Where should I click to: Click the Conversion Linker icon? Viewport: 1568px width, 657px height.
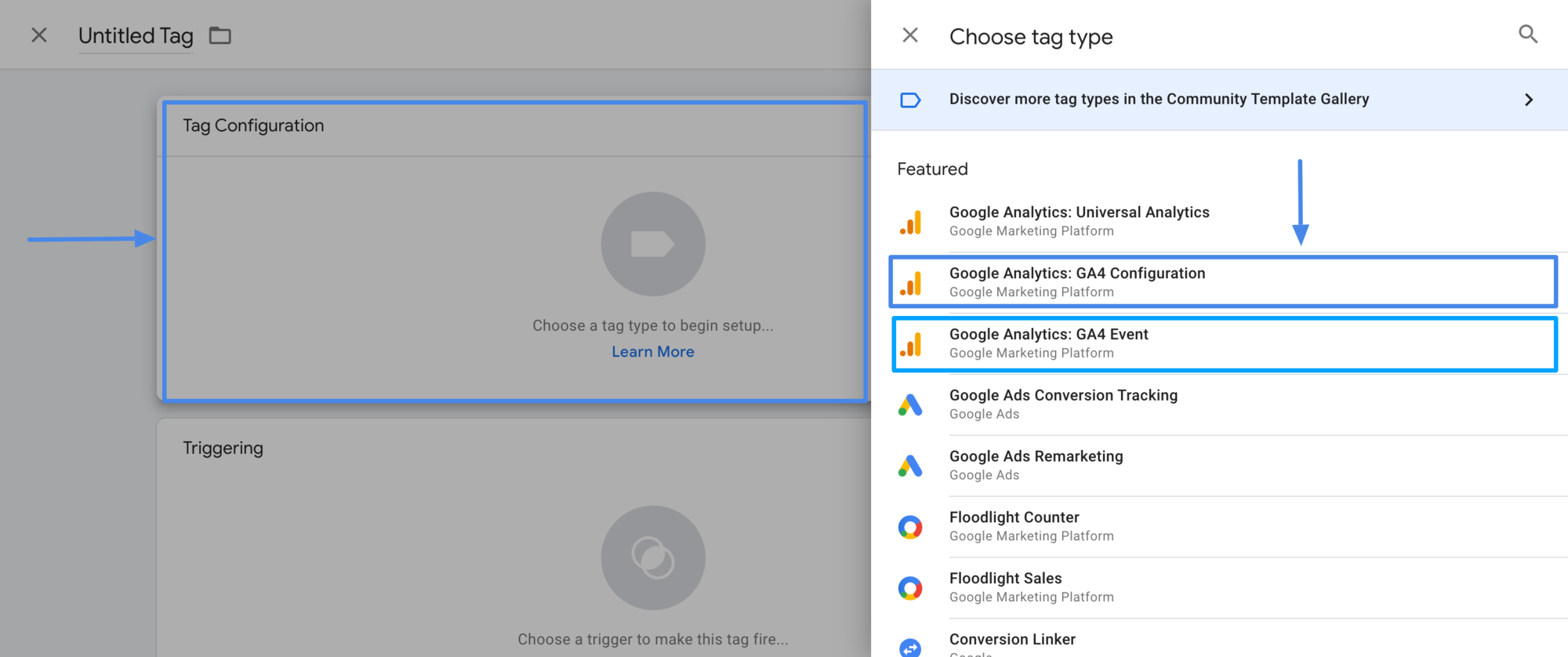[910, 648]
